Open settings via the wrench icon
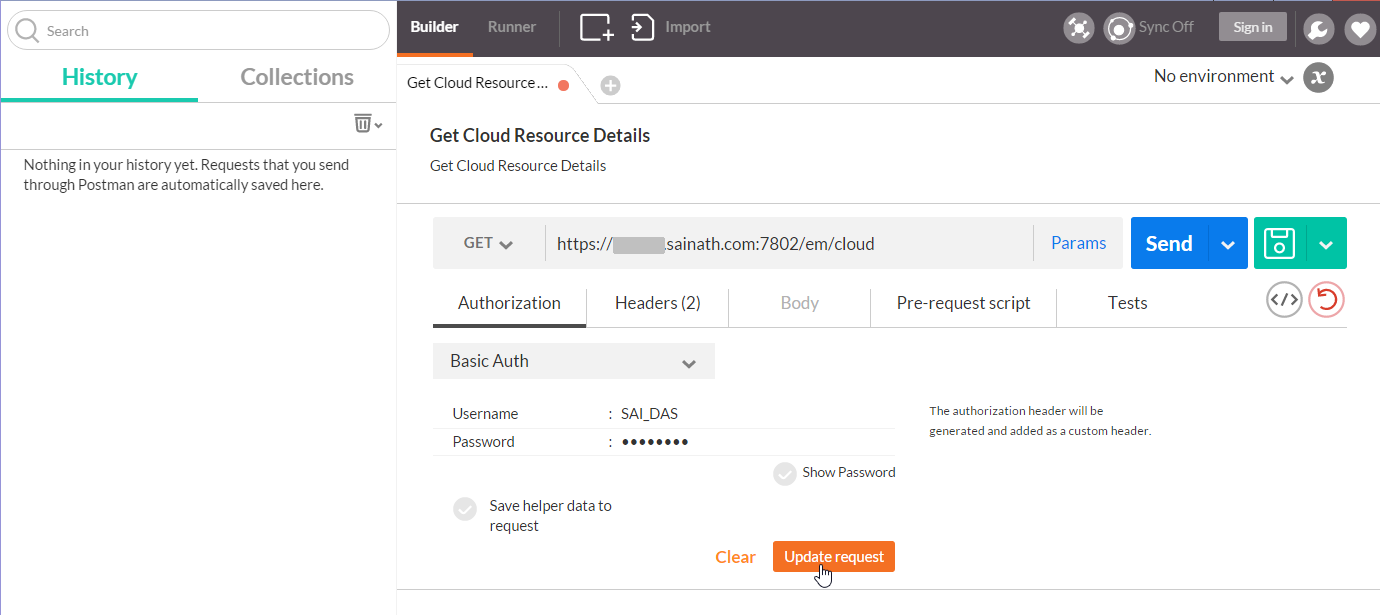1380x615 pixels. pos(1318,29)
